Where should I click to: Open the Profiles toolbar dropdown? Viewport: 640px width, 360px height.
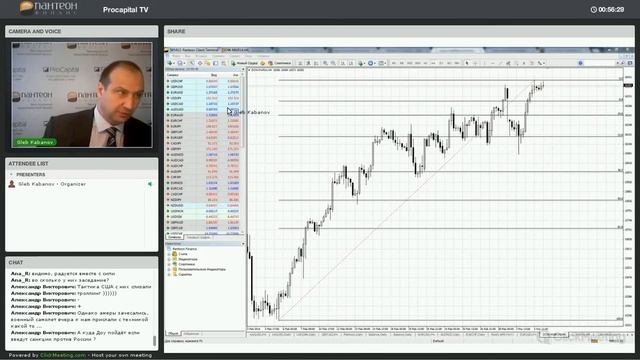[181, 63]
